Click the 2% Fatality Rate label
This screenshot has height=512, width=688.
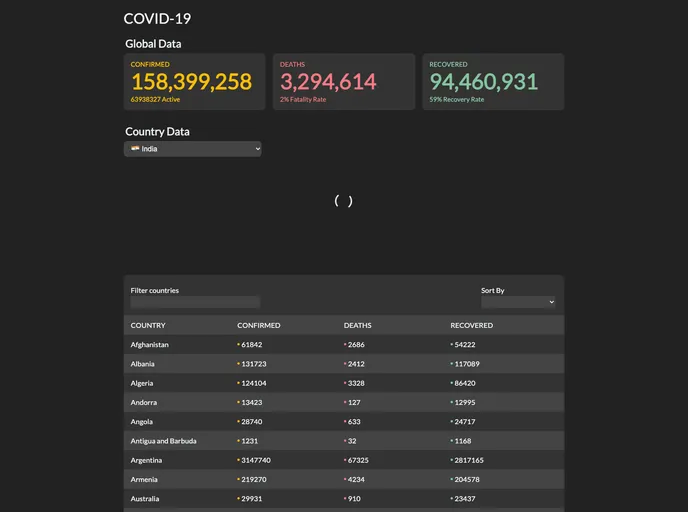coord(303,100)
